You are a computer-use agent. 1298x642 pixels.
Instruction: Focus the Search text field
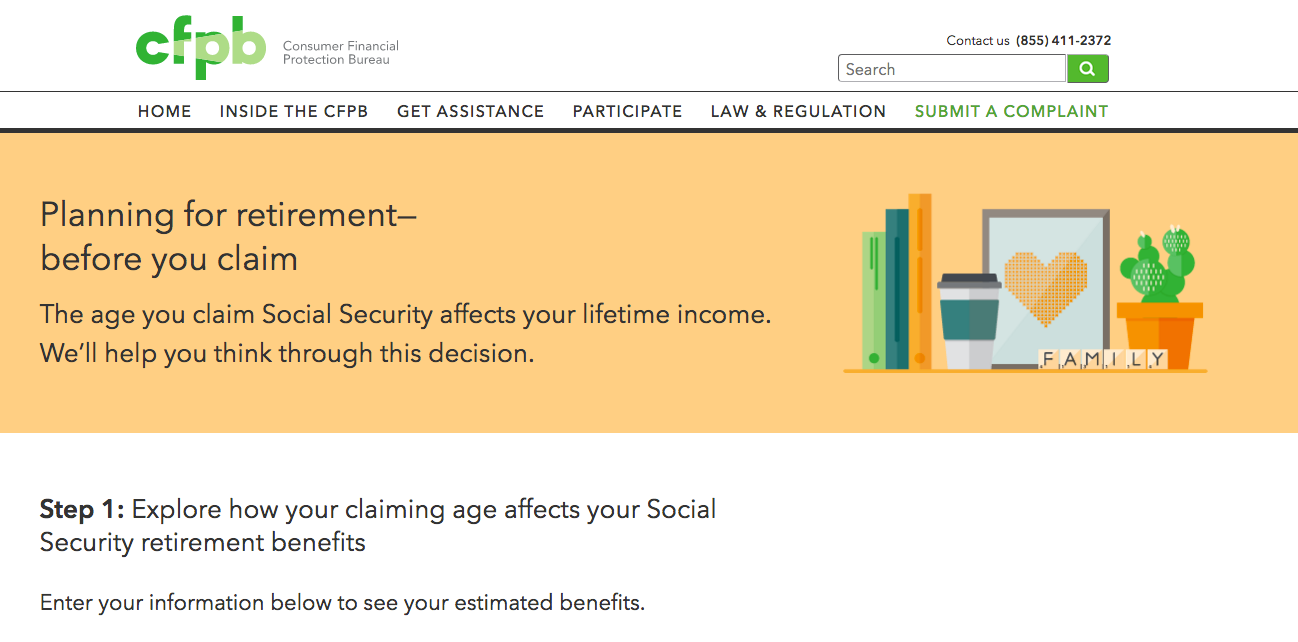(951, 69)
